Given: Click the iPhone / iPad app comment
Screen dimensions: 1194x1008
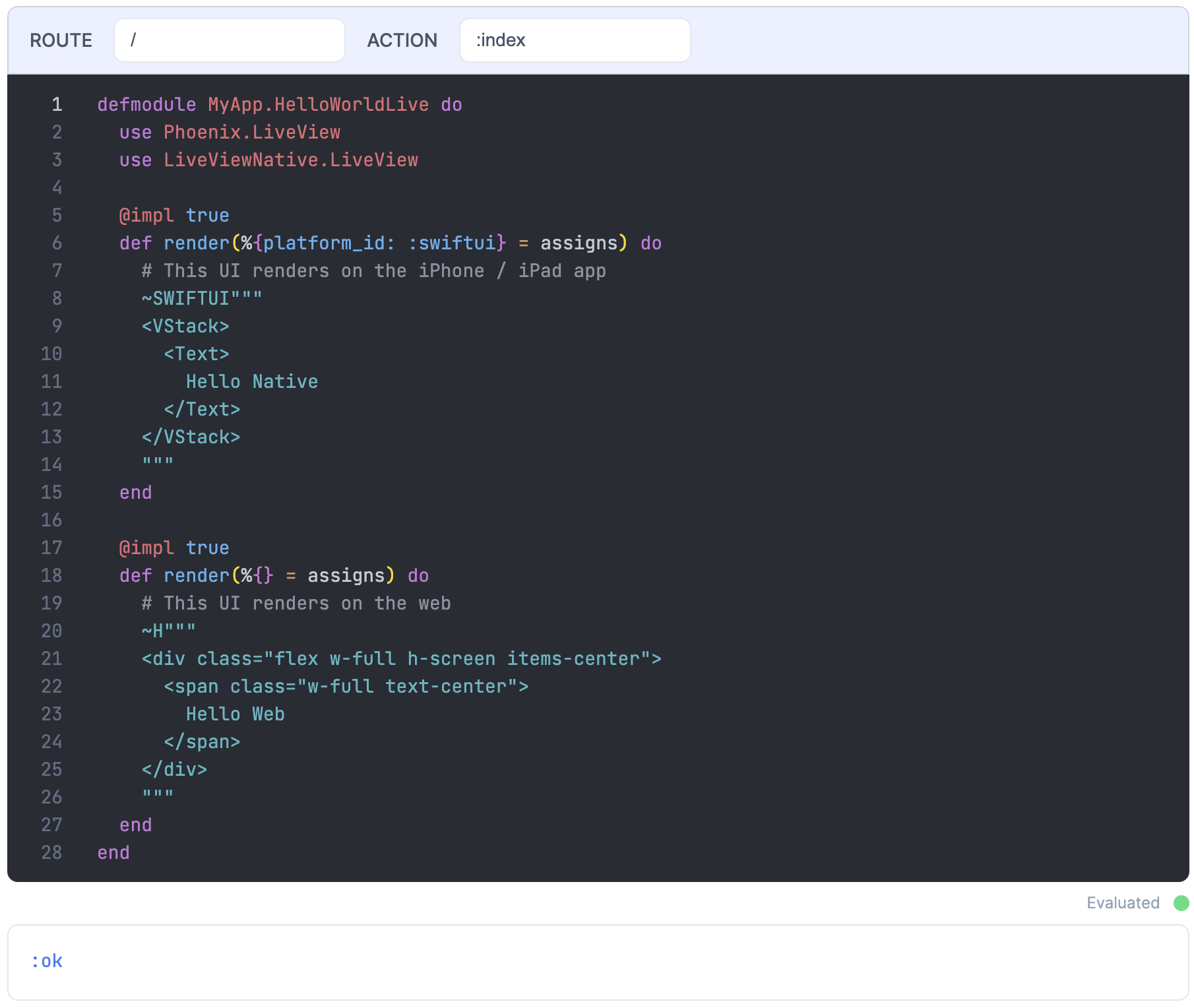Looking at the screenshot, I should click(373, 271).
